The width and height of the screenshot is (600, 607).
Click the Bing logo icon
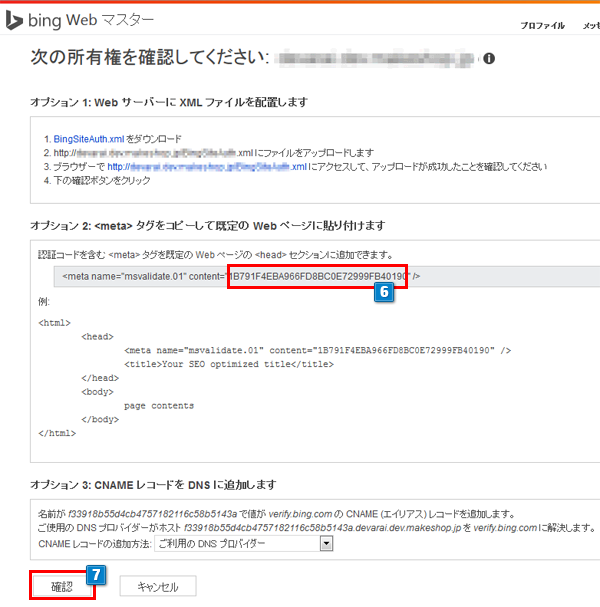(14, 20)
